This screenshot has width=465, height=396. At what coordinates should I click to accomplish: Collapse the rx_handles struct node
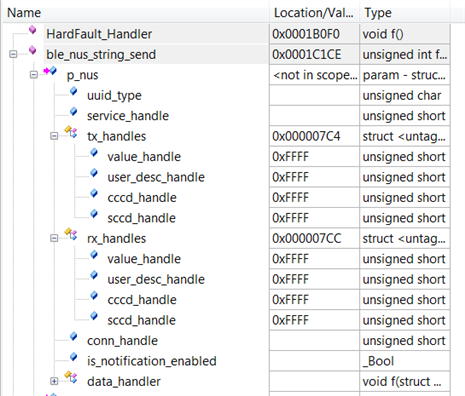54,238
